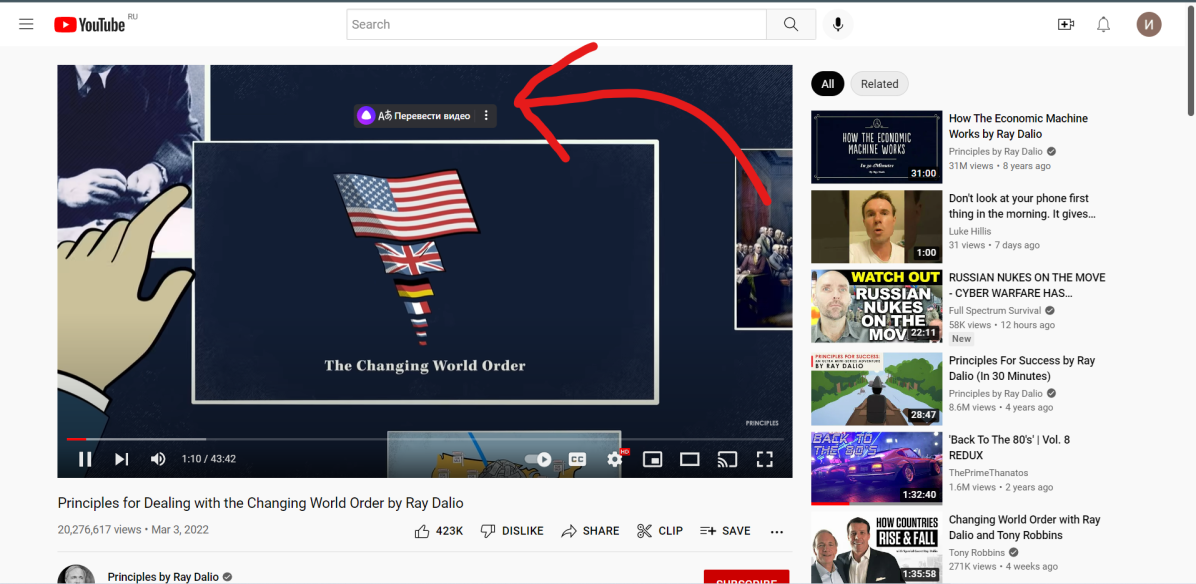Switch to theater mode
This screenshot has height=584, width=1196.
coord(690,459)
